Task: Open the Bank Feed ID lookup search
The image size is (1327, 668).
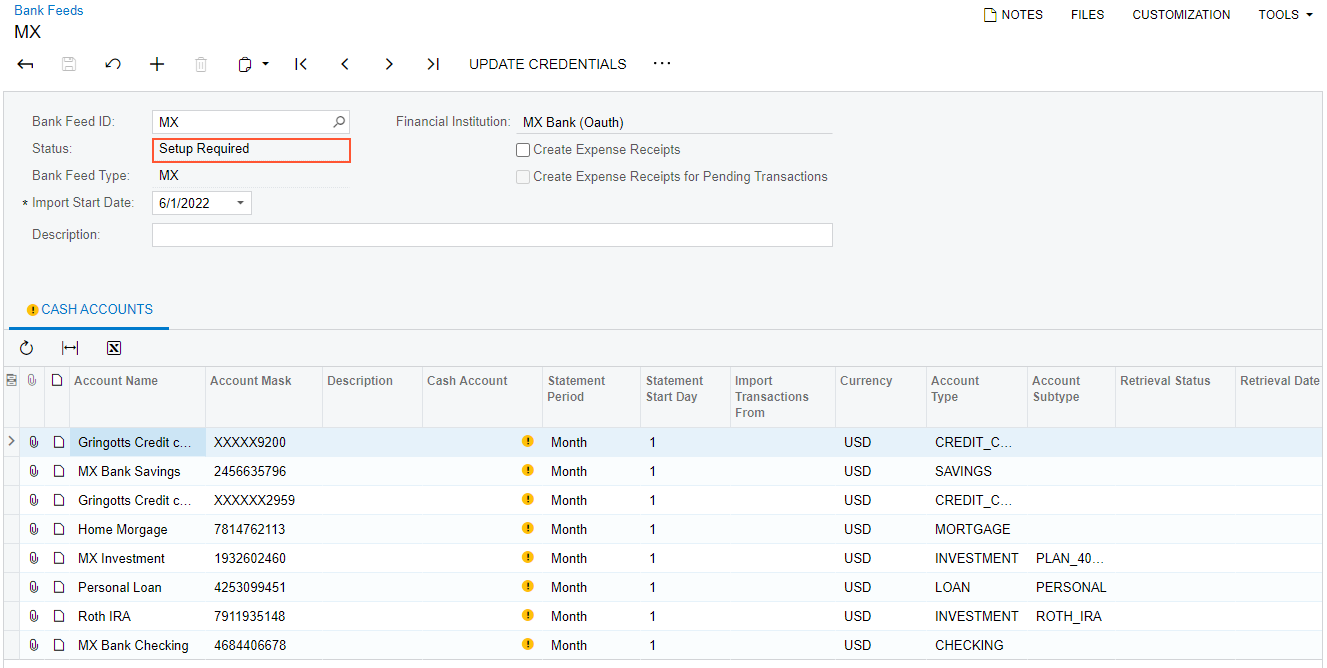Action: coord(339,122)
